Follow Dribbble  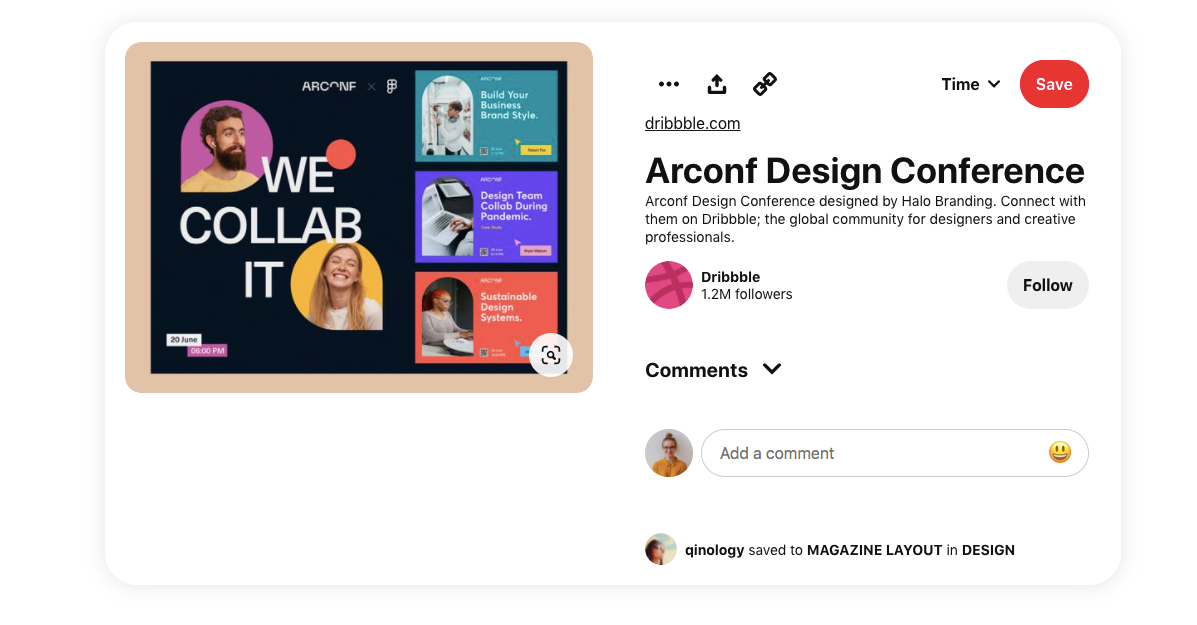coord(1047,285)
